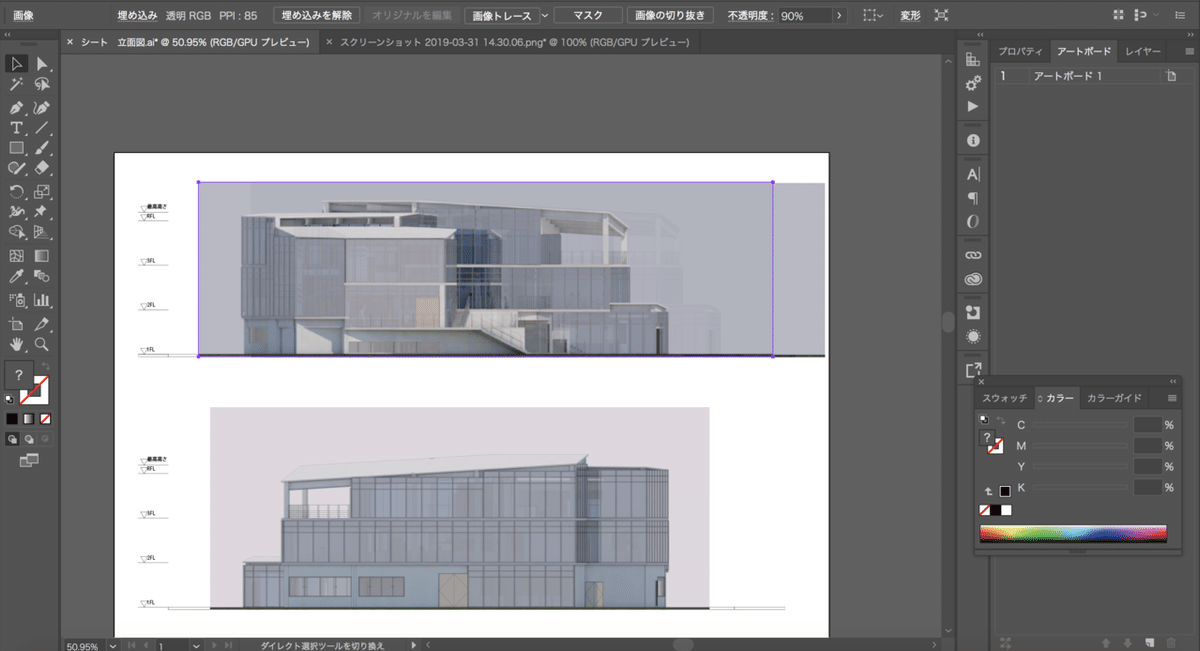
Task: Select the Scale tool
Action: point(42,192)
